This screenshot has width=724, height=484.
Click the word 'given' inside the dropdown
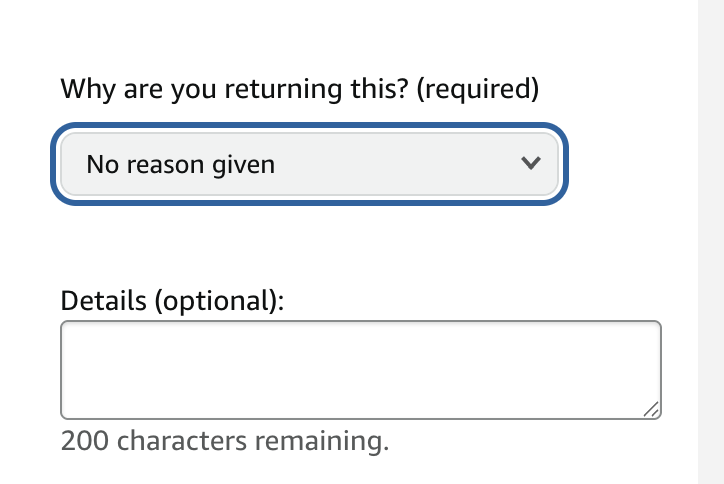click(243, 166)
